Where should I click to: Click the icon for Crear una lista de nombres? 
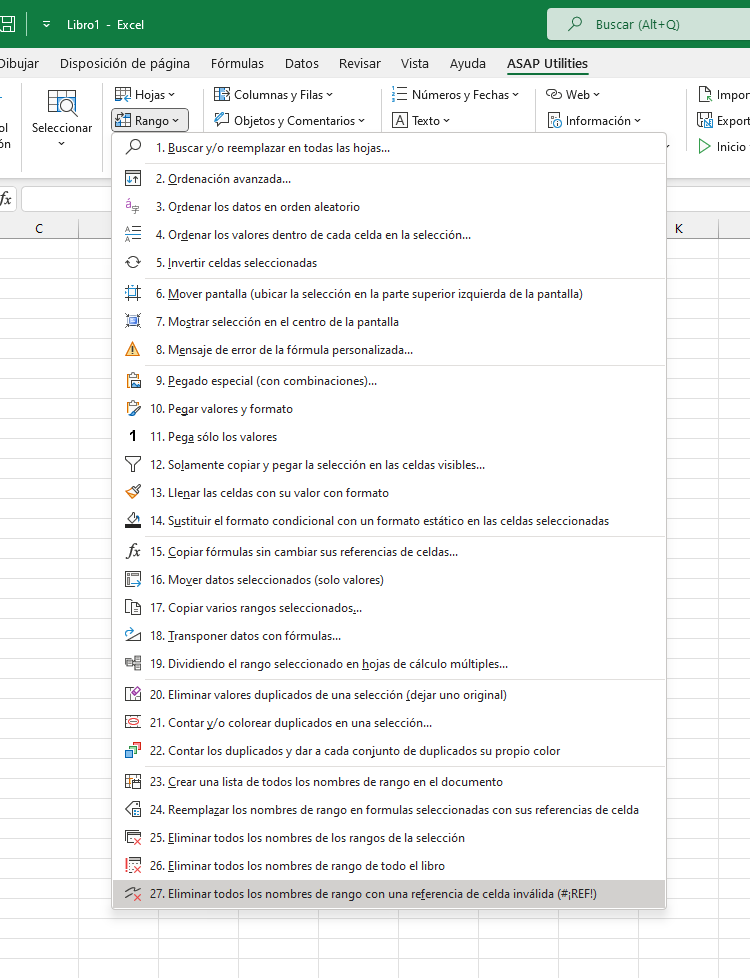(133, 782)
